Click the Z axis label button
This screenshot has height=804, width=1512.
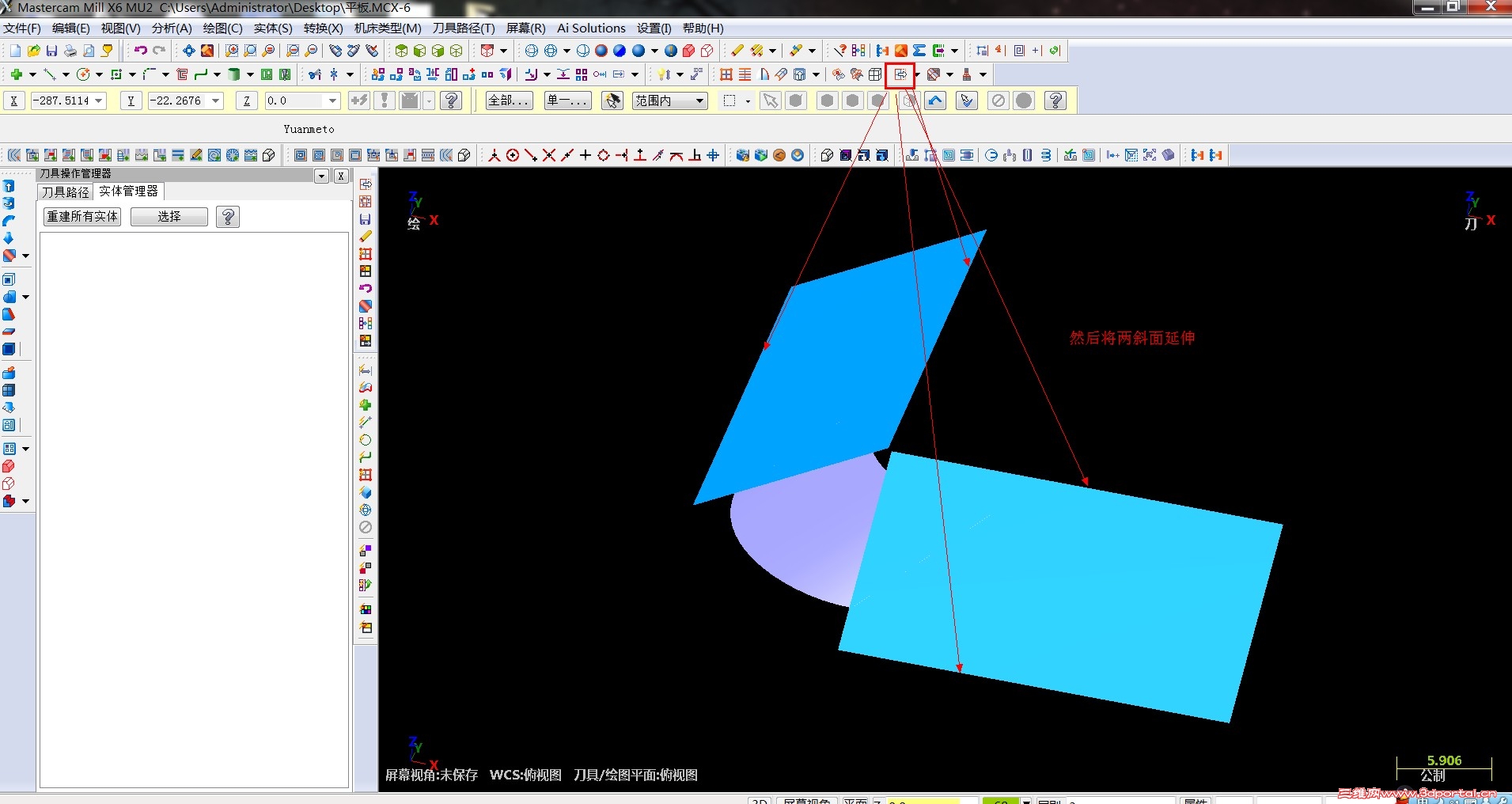[x=247, y=100]
